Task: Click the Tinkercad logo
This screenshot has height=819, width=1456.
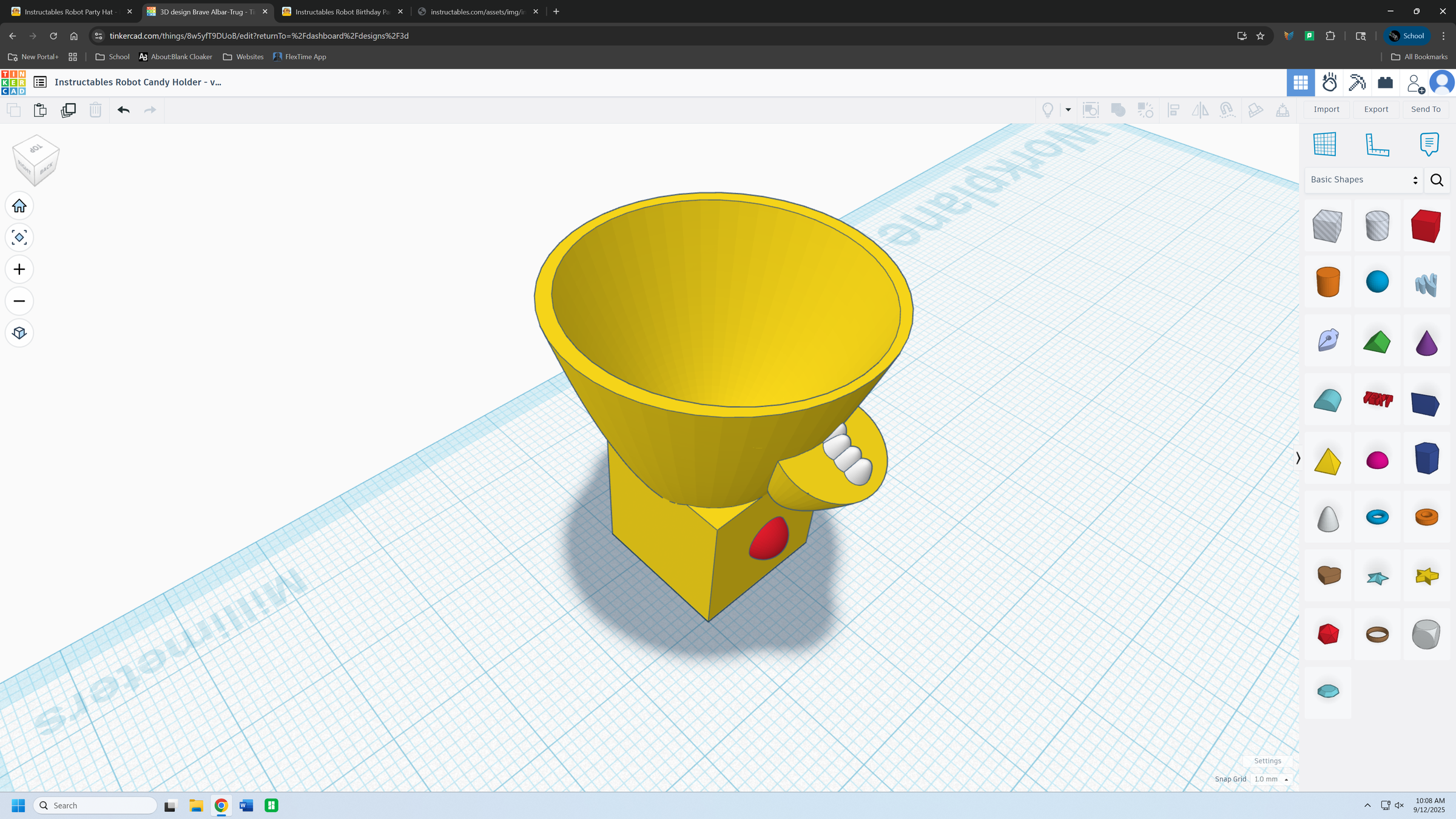Action: [13, 83]
